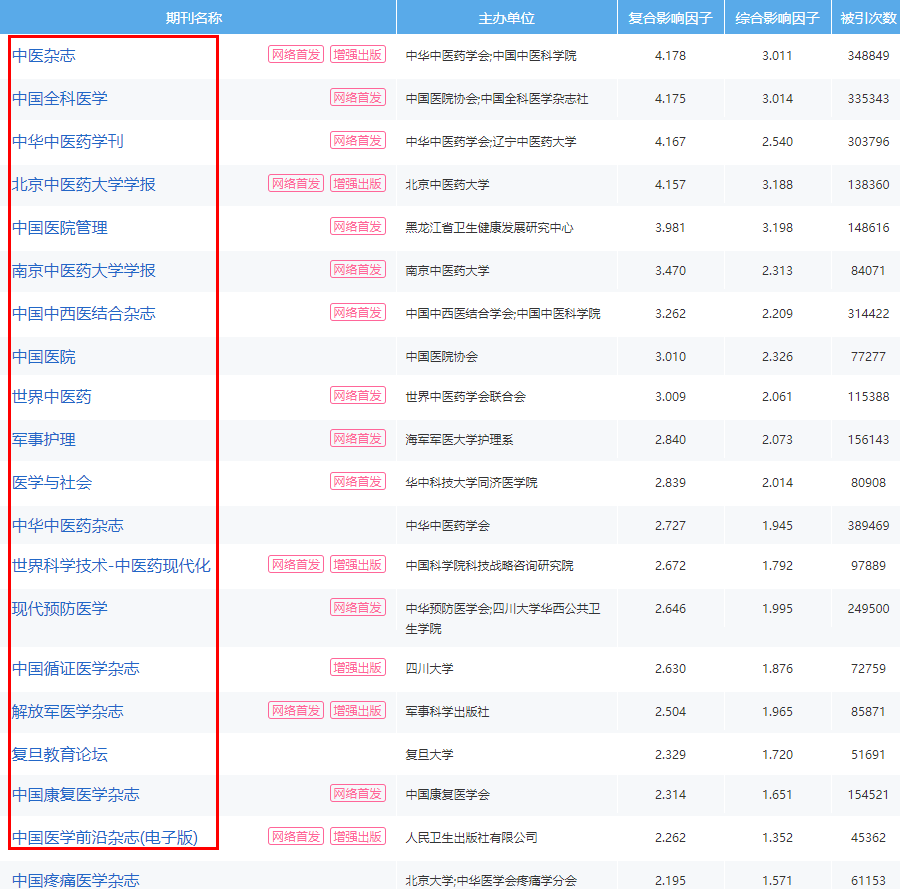Select 北京中医药大学学报 journal link
This screenshot has height=889, width=900.
[x=84, y=184]
